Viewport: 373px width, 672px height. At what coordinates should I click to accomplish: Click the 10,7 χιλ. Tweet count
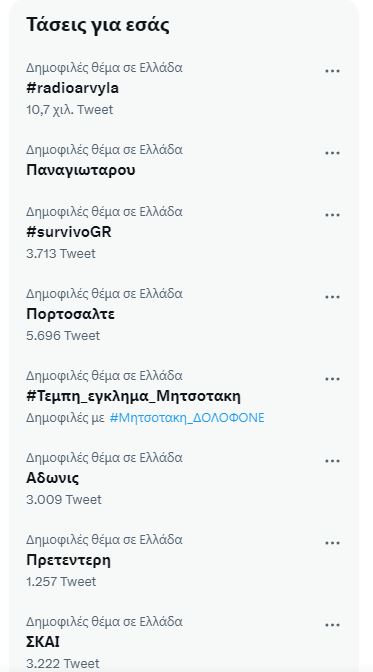(69, 110)
